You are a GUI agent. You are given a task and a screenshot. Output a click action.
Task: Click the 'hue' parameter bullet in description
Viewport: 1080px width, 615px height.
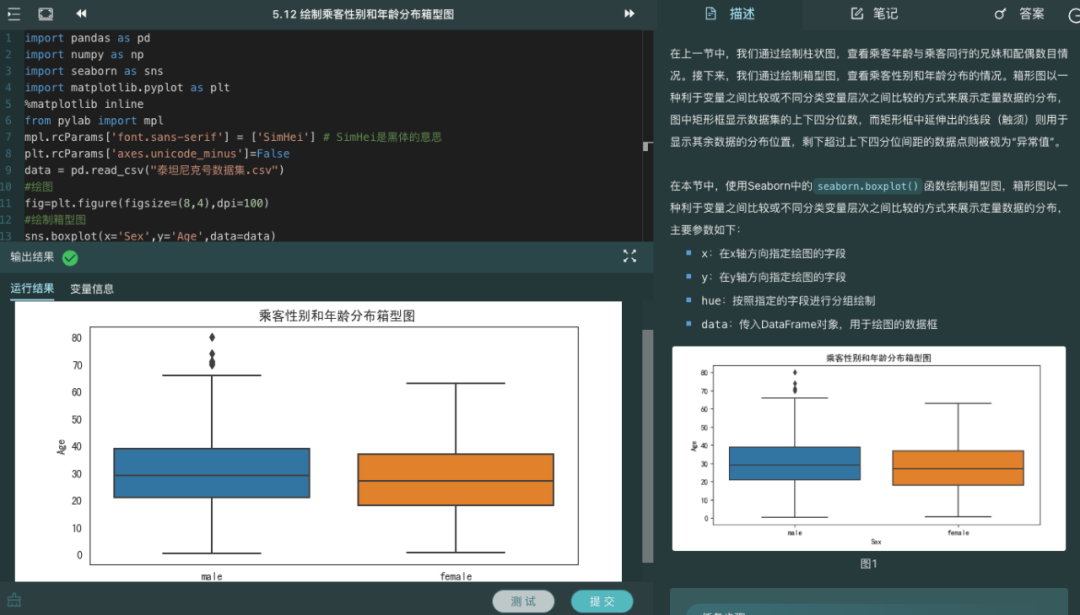(x=788, y=301)
